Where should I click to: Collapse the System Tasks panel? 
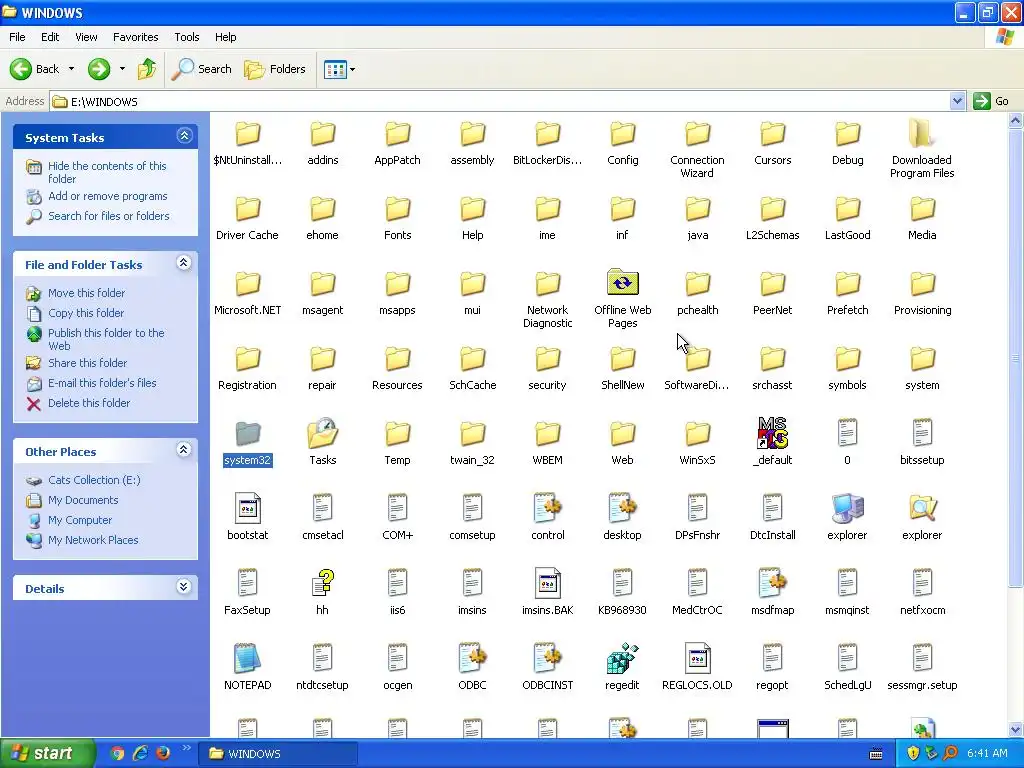tap(184, 136)
